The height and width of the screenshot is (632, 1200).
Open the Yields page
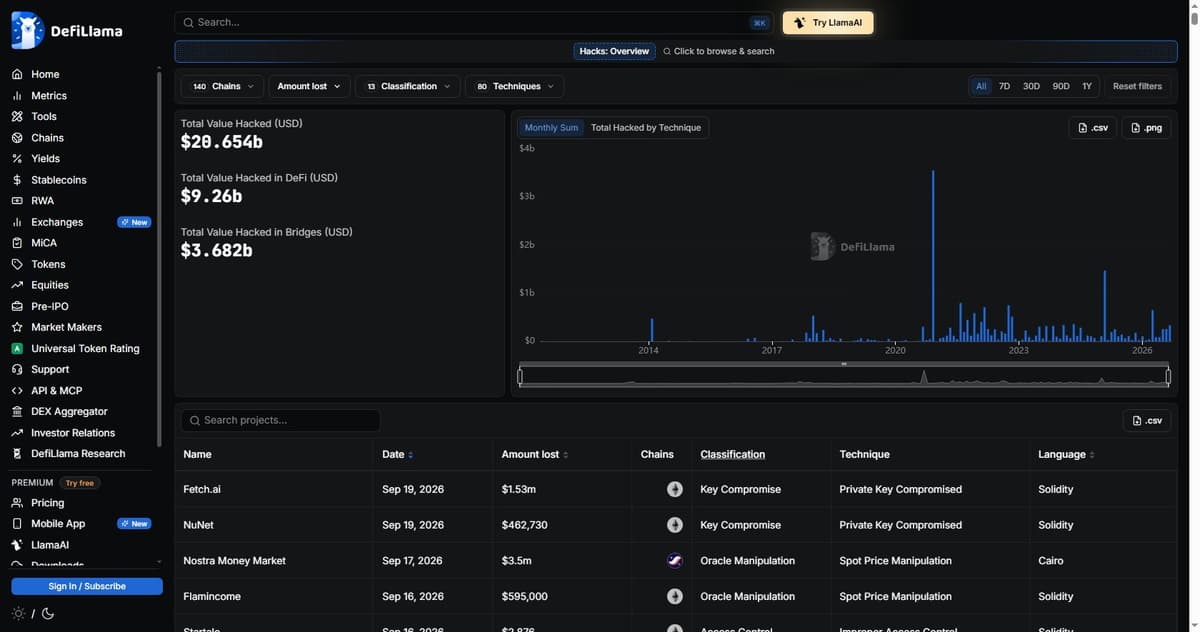pyautogui.click(x=45, y=159)
